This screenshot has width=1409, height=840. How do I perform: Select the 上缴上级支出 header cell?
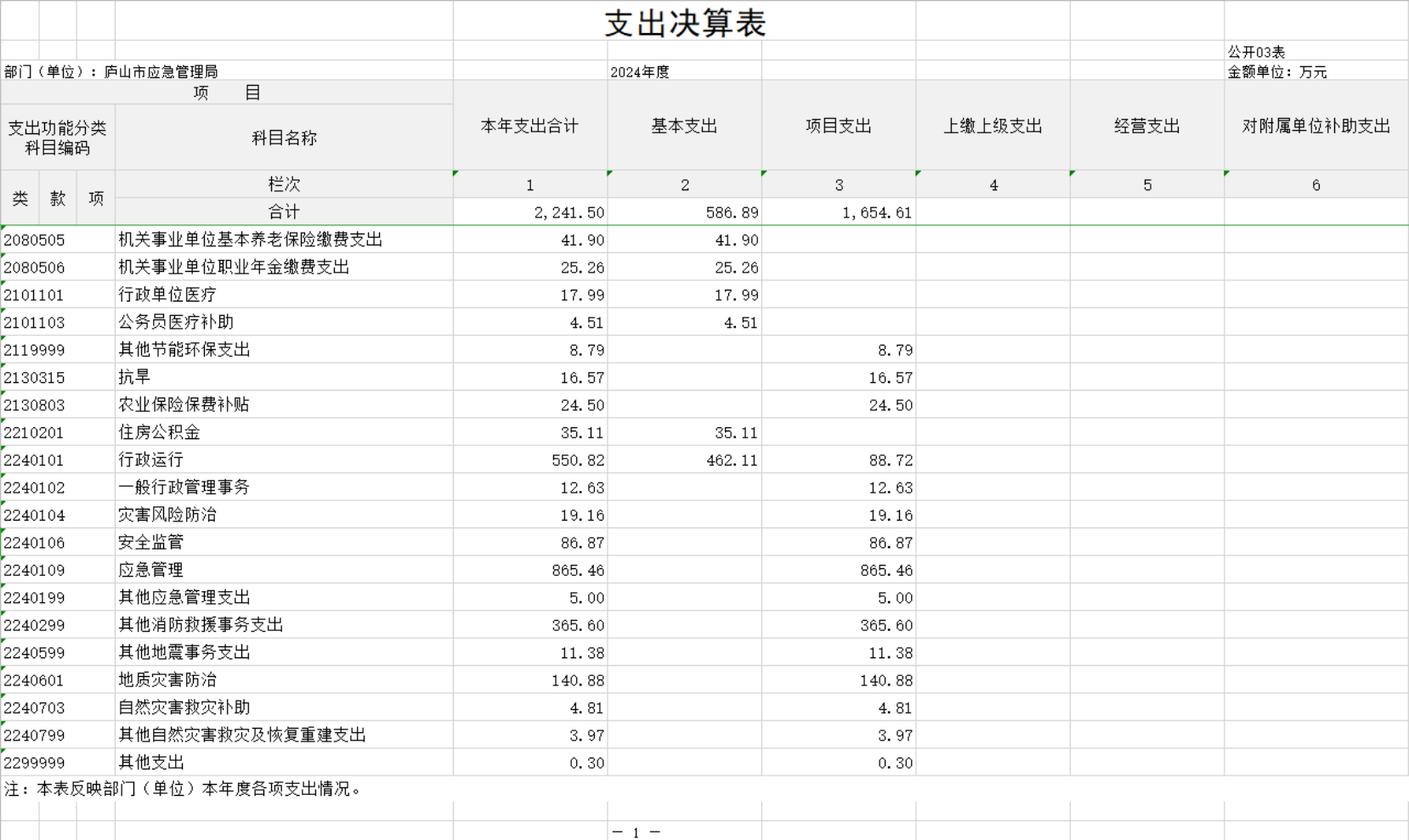[993, 127]
